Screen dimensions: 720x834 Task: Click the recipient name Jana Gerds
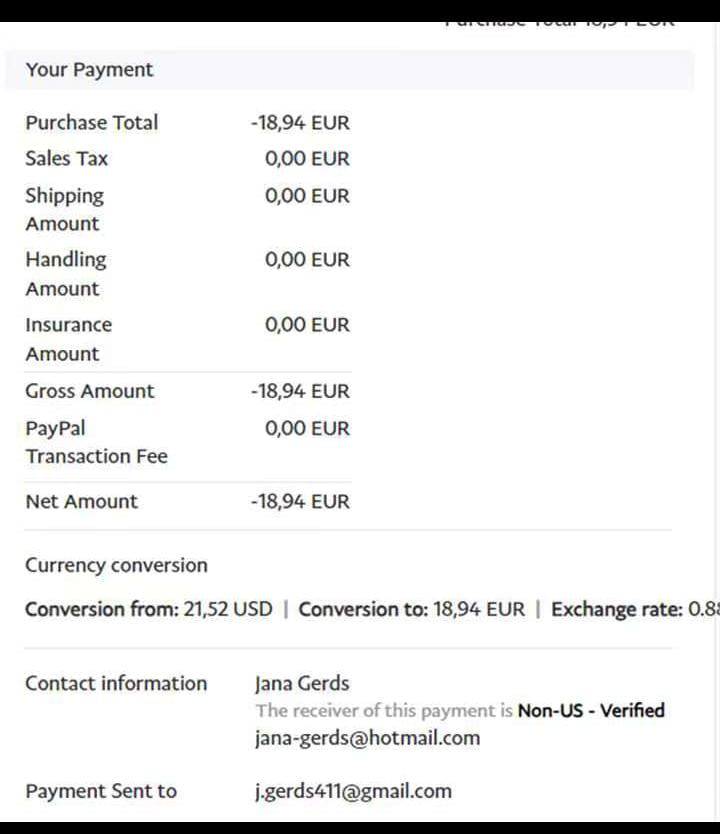tap(302, 684)
